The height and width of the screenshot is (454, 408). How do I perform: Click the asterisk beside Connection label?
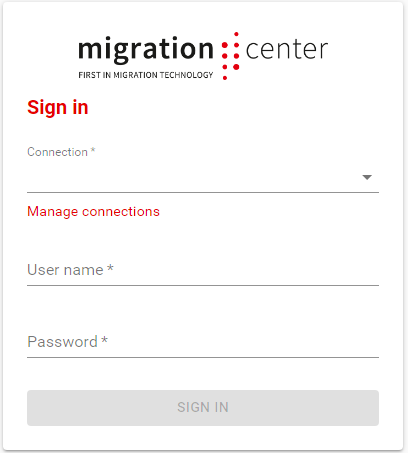point(93,150)
